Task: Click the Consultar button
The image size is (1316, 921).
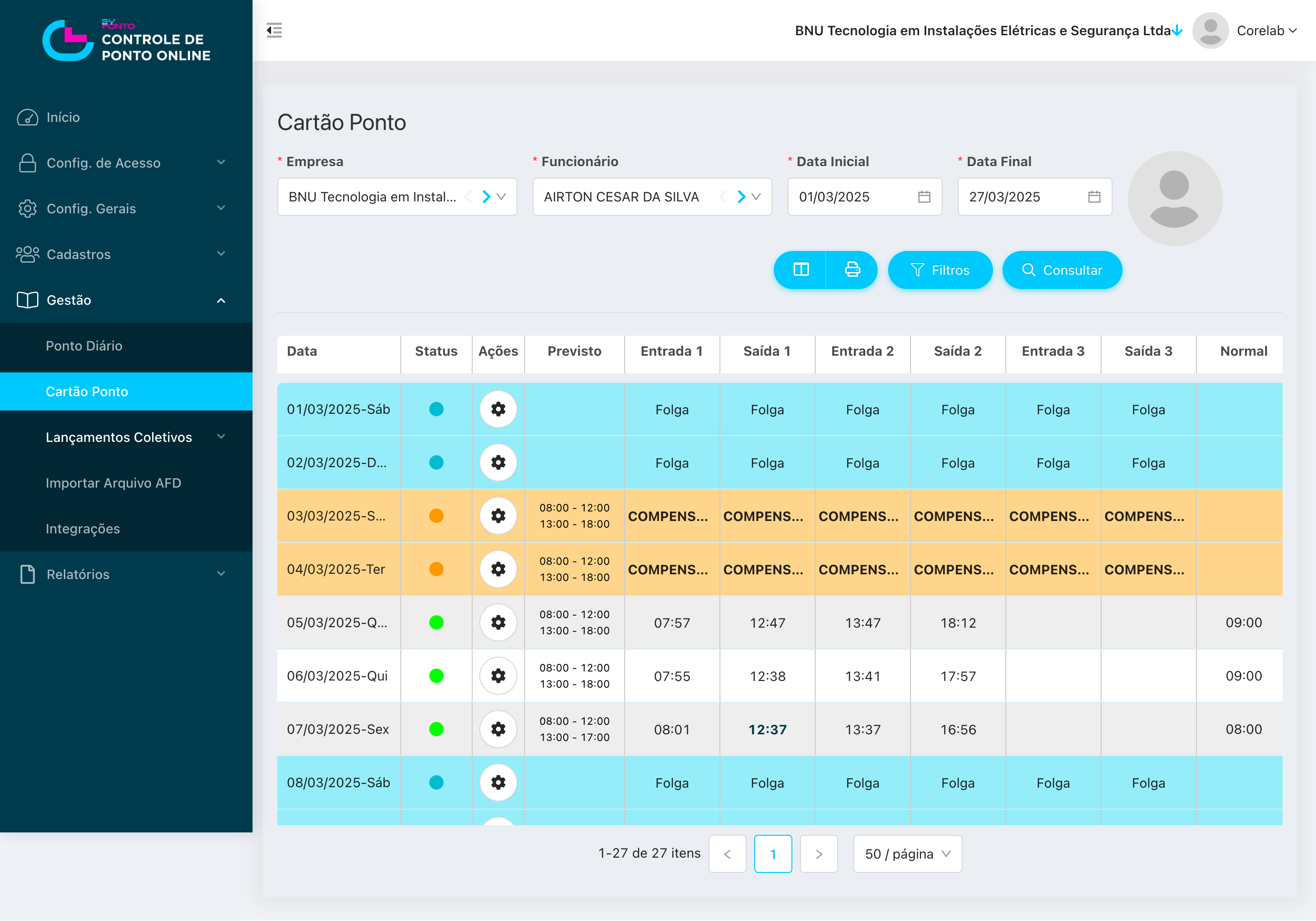Action: coord(1062,270)
